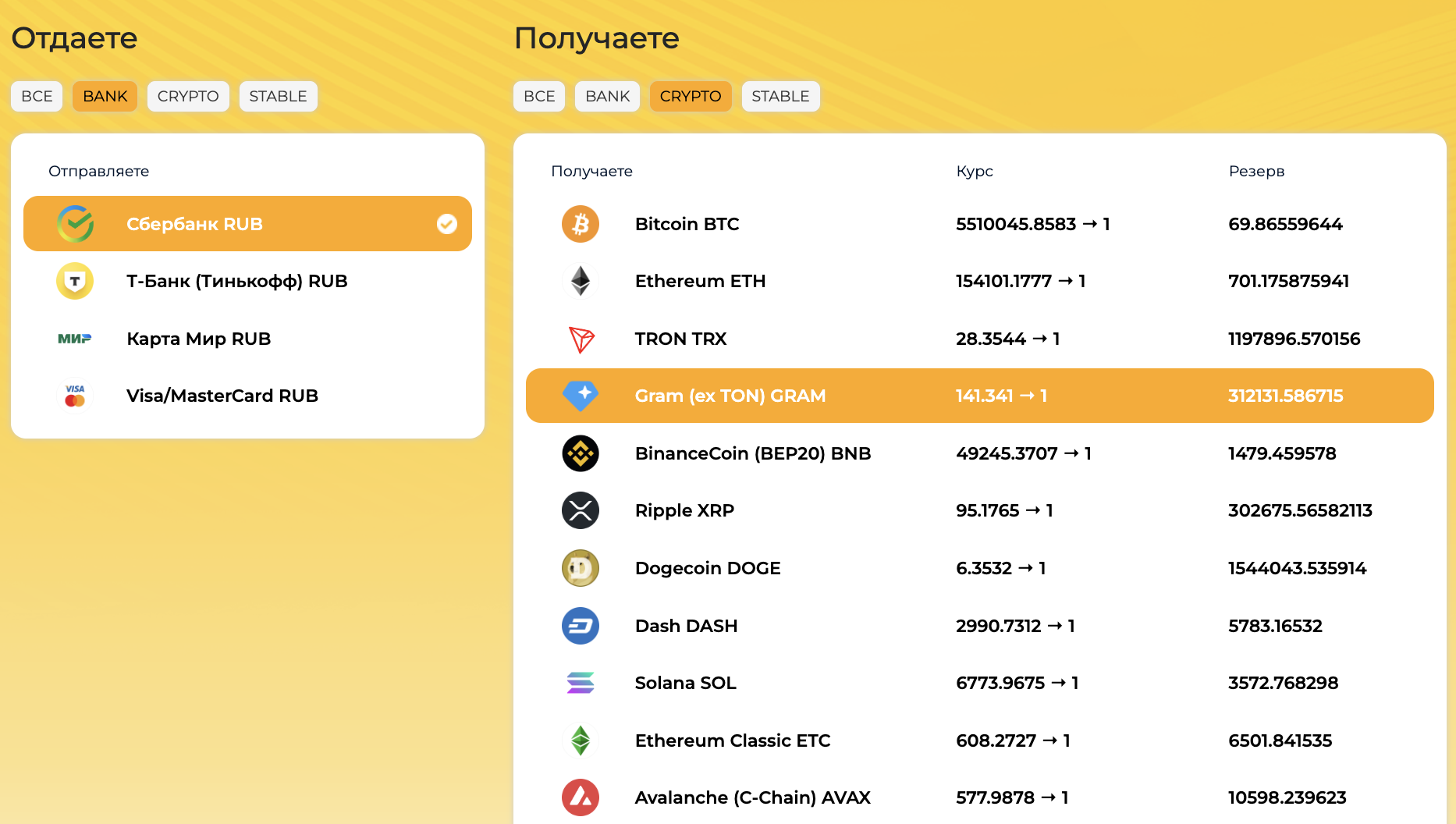
Task: Click the Ethereum Classic green icon
Action: (581, 741)
